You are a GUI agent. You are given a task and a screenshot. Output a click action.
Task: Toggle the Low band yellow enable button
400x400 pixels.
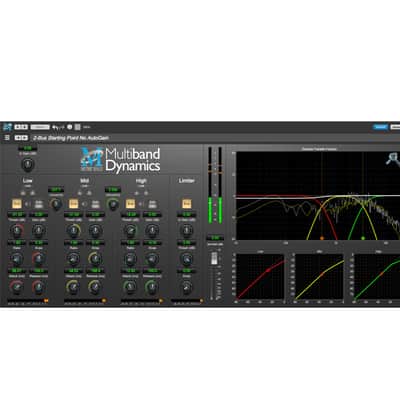[x=17, y=204]
